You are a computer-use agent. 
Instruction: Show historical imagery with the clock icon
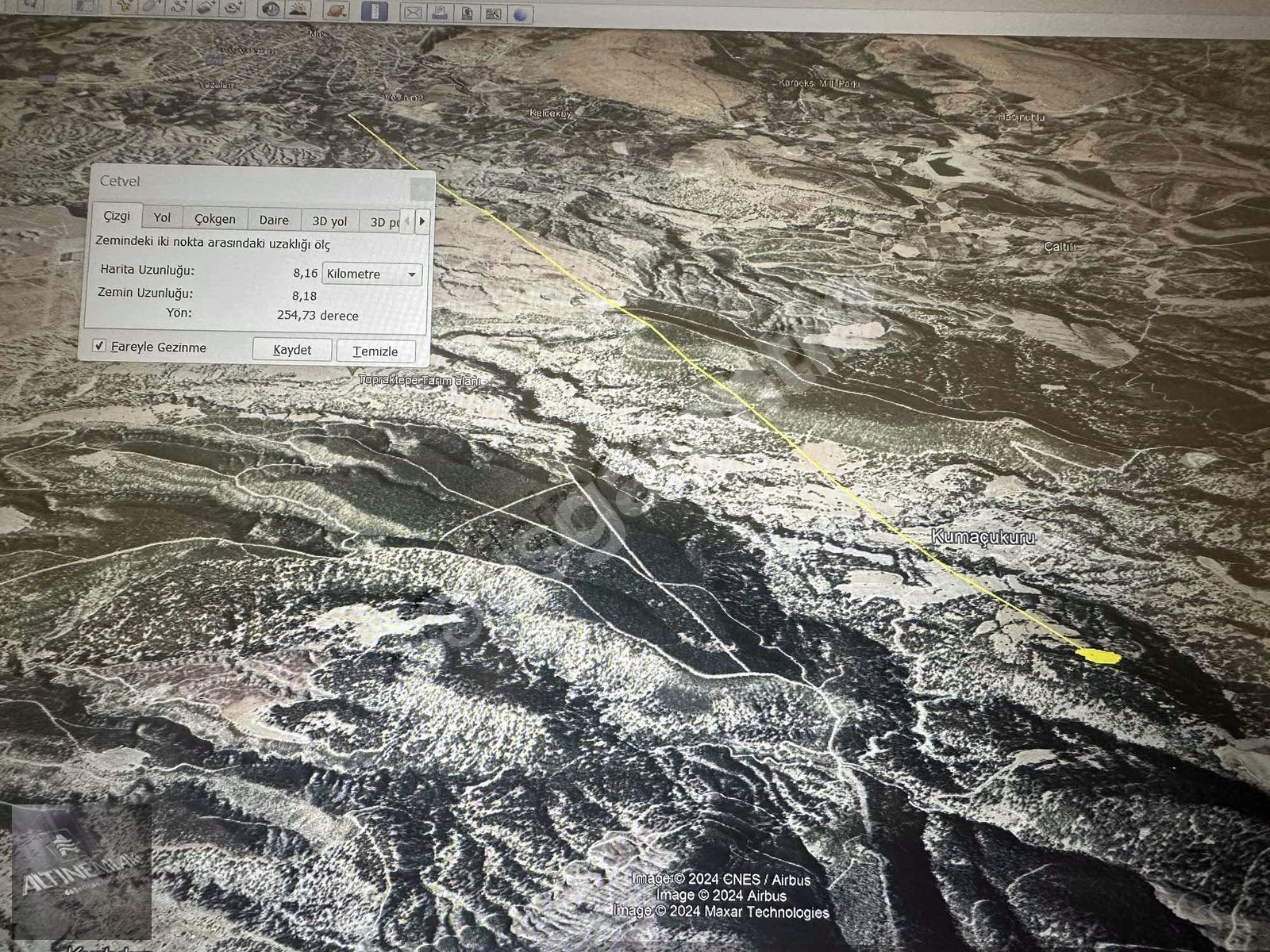point(271,9)
